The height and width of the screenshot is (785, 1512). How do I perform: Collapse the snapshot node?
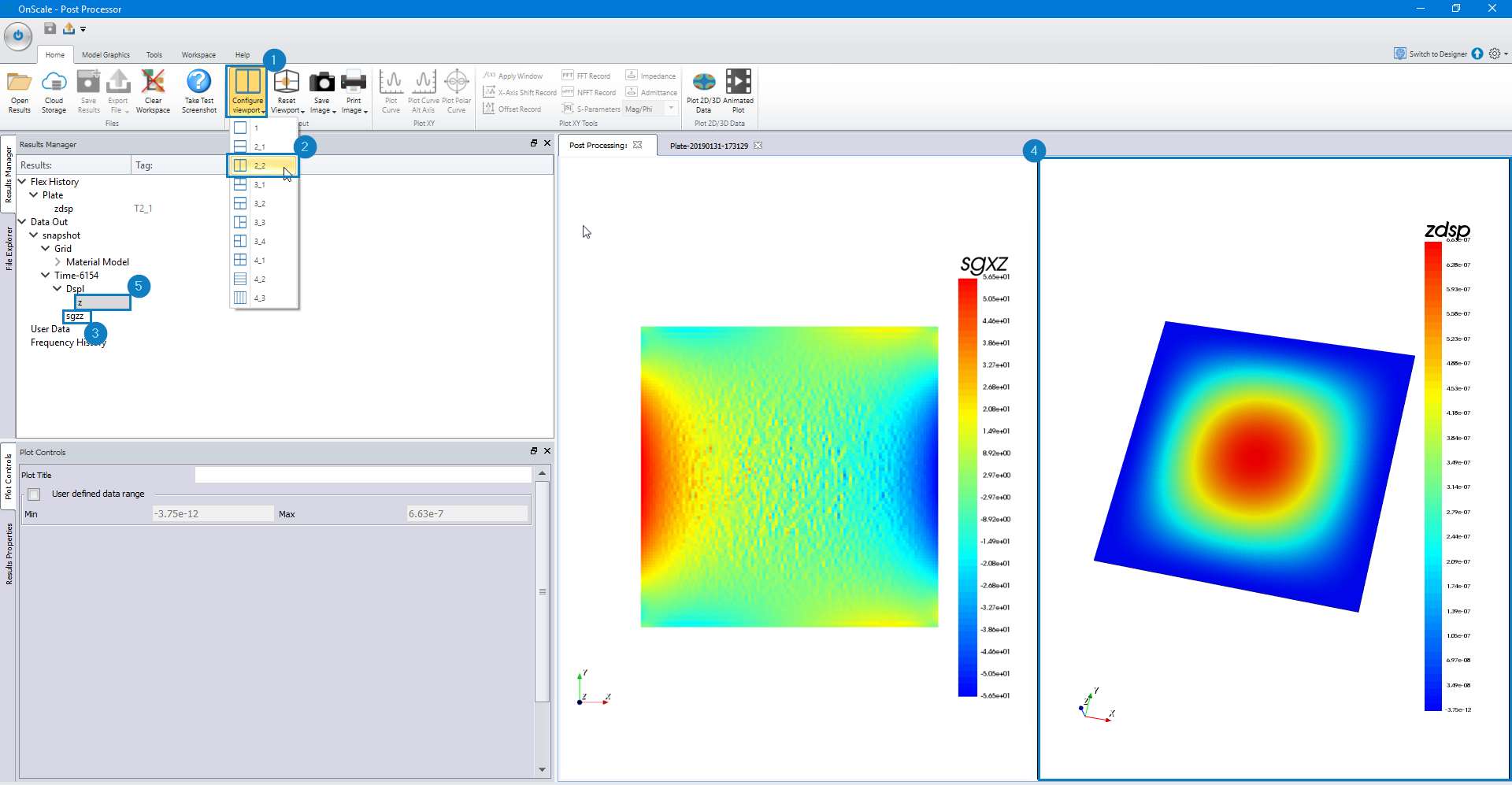pyautogui.click(x=34, y=235)
